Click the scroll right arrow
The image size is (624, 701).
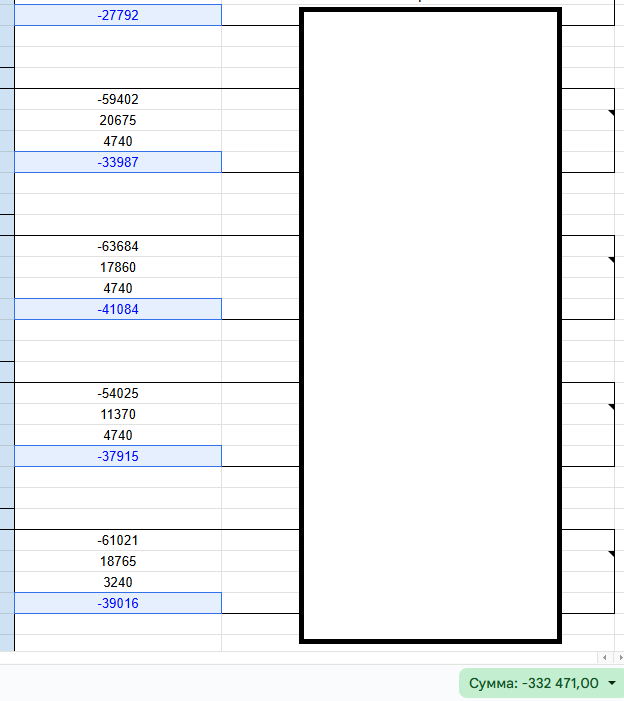pos(618,657)
